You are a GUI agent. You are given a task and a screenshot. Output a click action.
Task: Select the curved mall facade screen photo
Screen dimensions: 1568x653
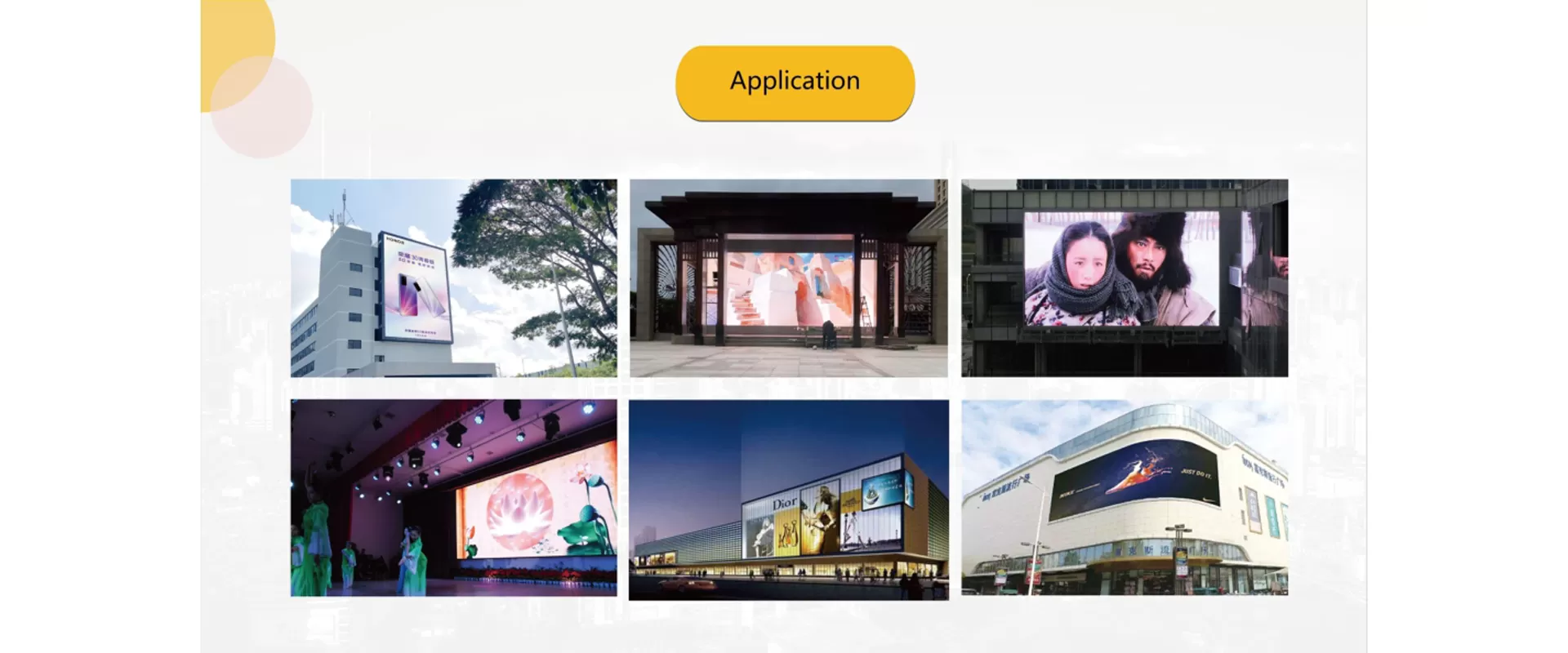tap(1124, 498)
